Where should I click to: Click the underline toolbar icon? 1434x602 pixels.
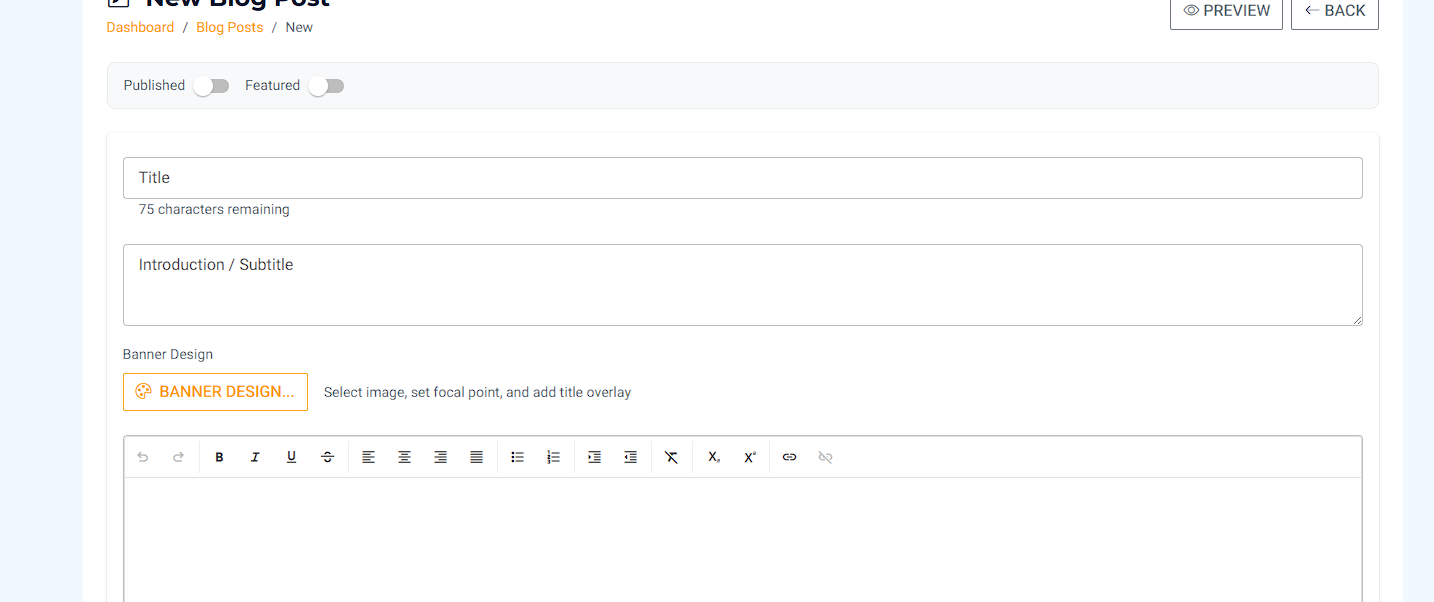pos(291,457)
